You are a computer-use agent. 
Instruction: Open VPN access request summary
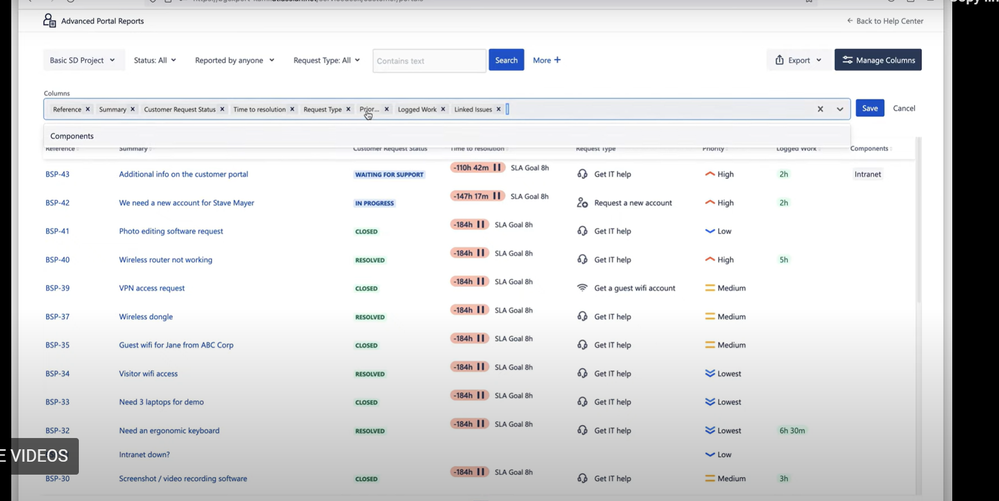152,288
